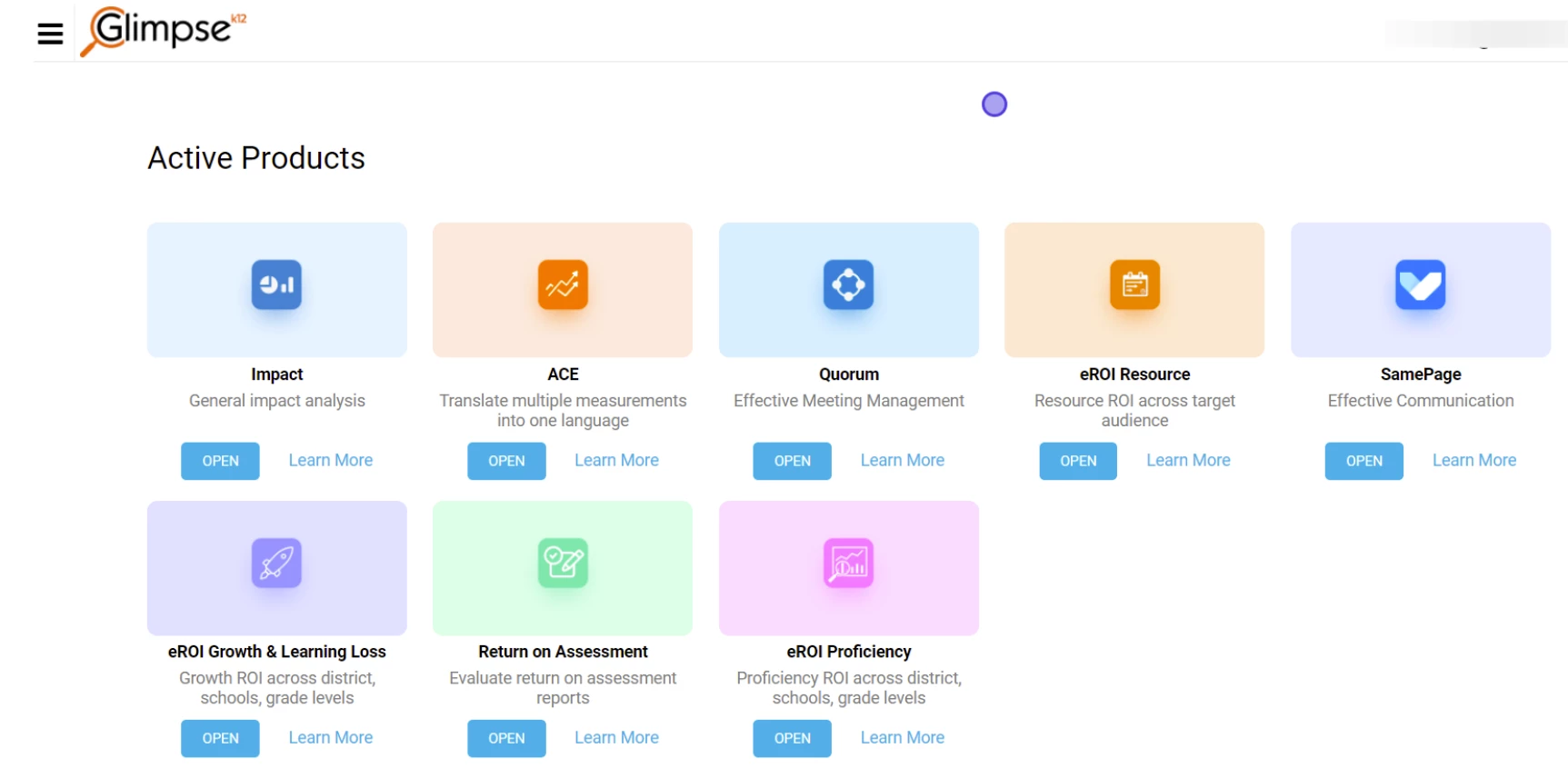Learn more about Return on Assessment
This screenshot has height=778, width=1568.
[616, 737]
